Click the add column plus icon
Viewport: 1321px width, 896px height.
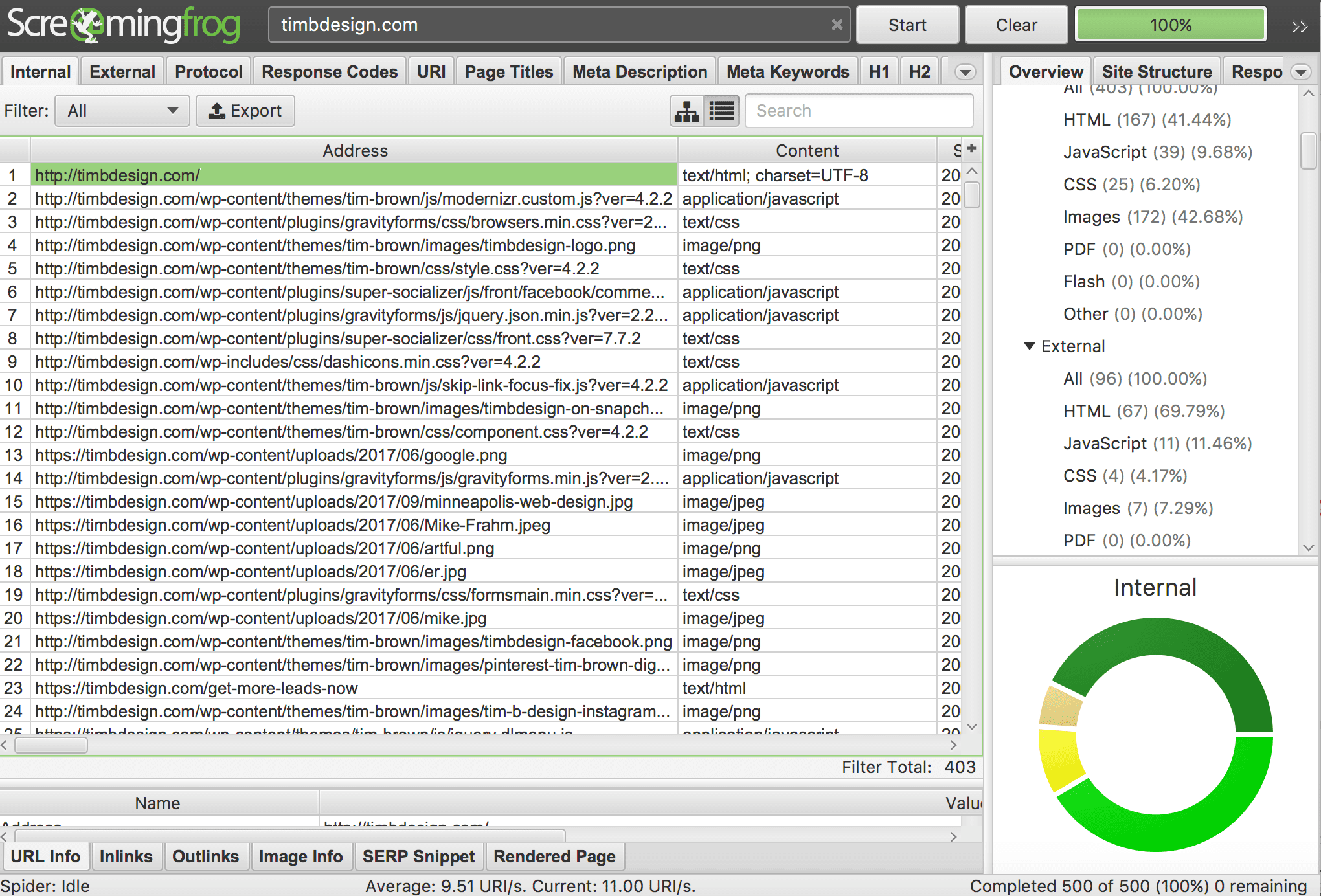[971, 148]
